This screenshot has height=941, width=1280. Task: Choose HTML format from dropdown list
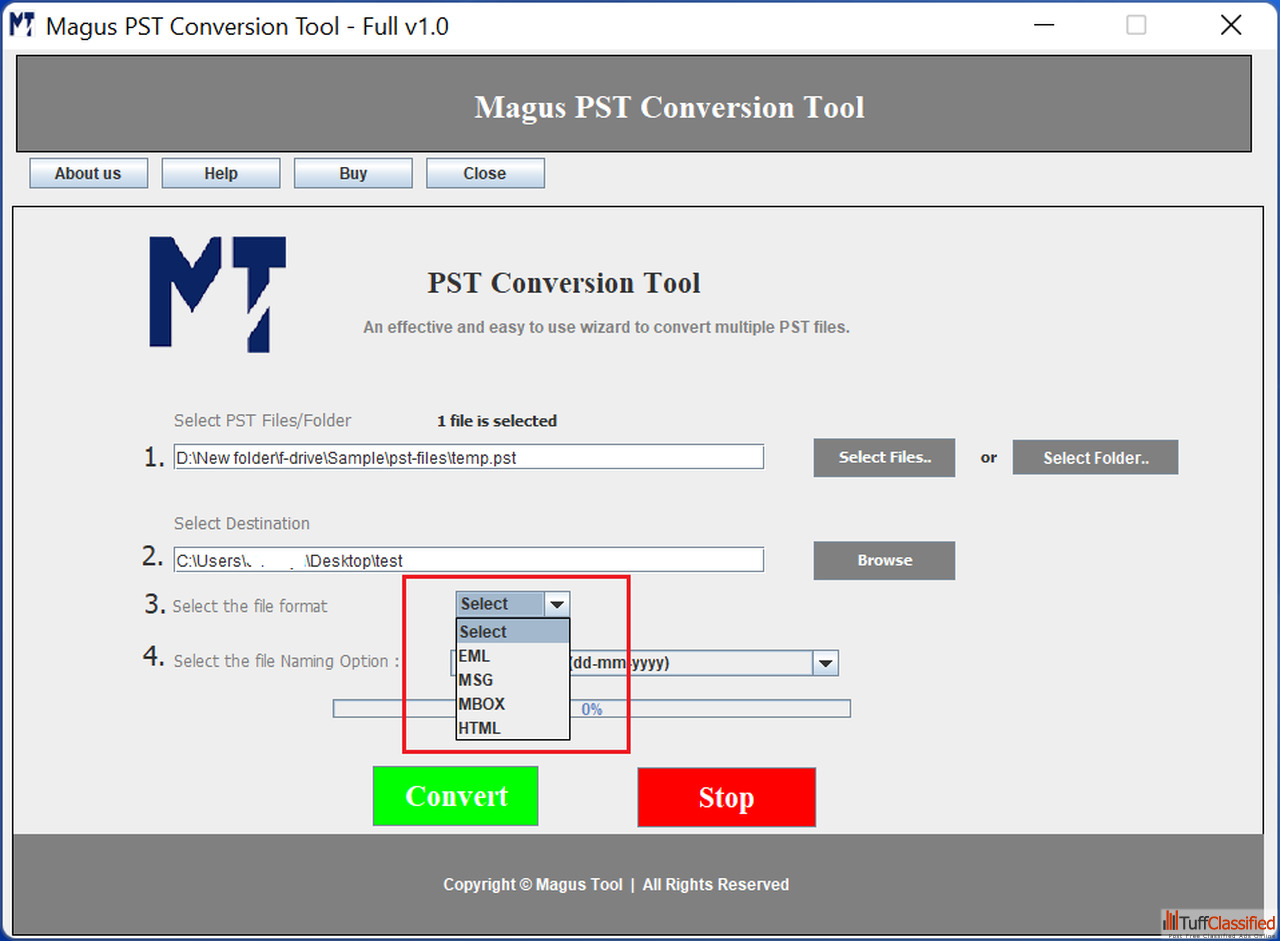tap(513, 728)
